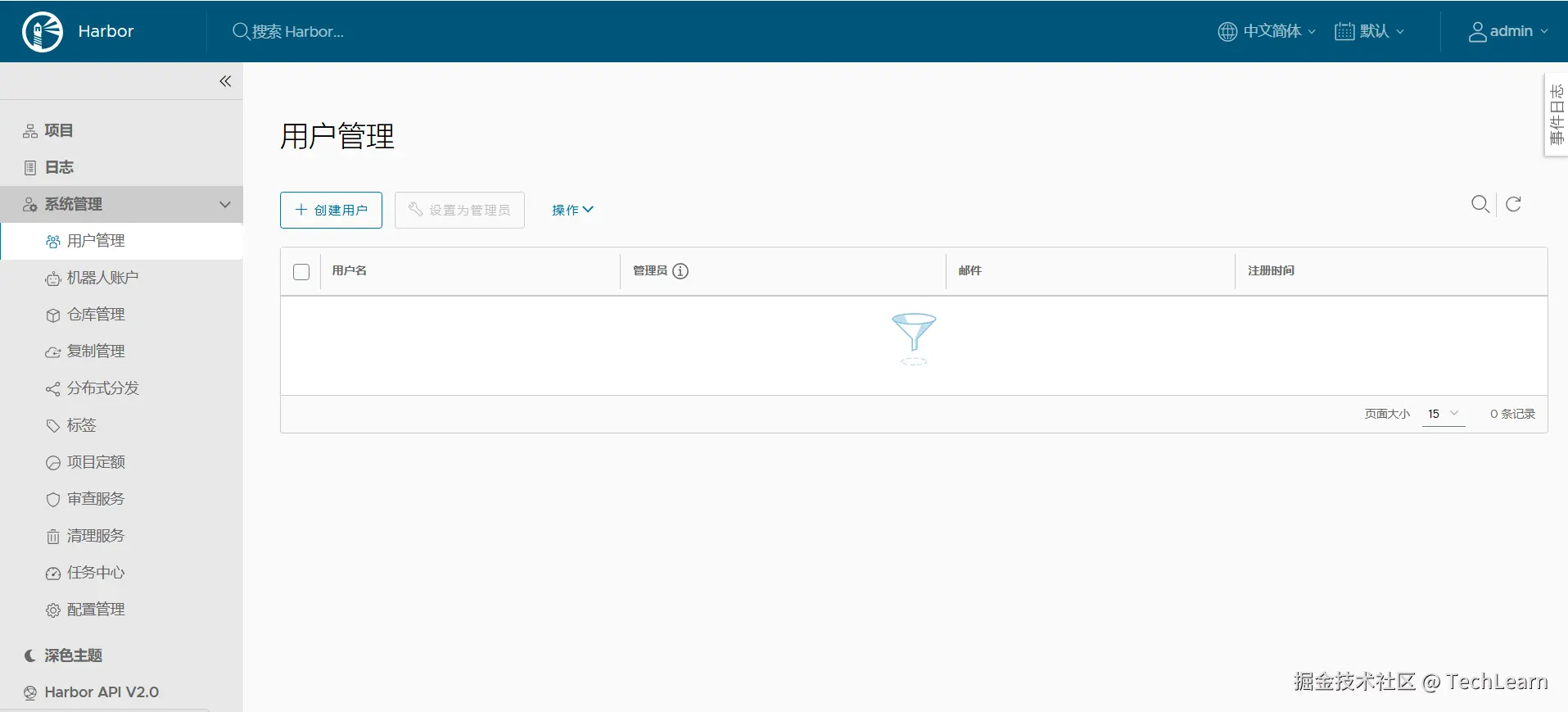1568x712 pixels.
Task: Click the 用户管理 users icon
Action: [x=53, y=242]
